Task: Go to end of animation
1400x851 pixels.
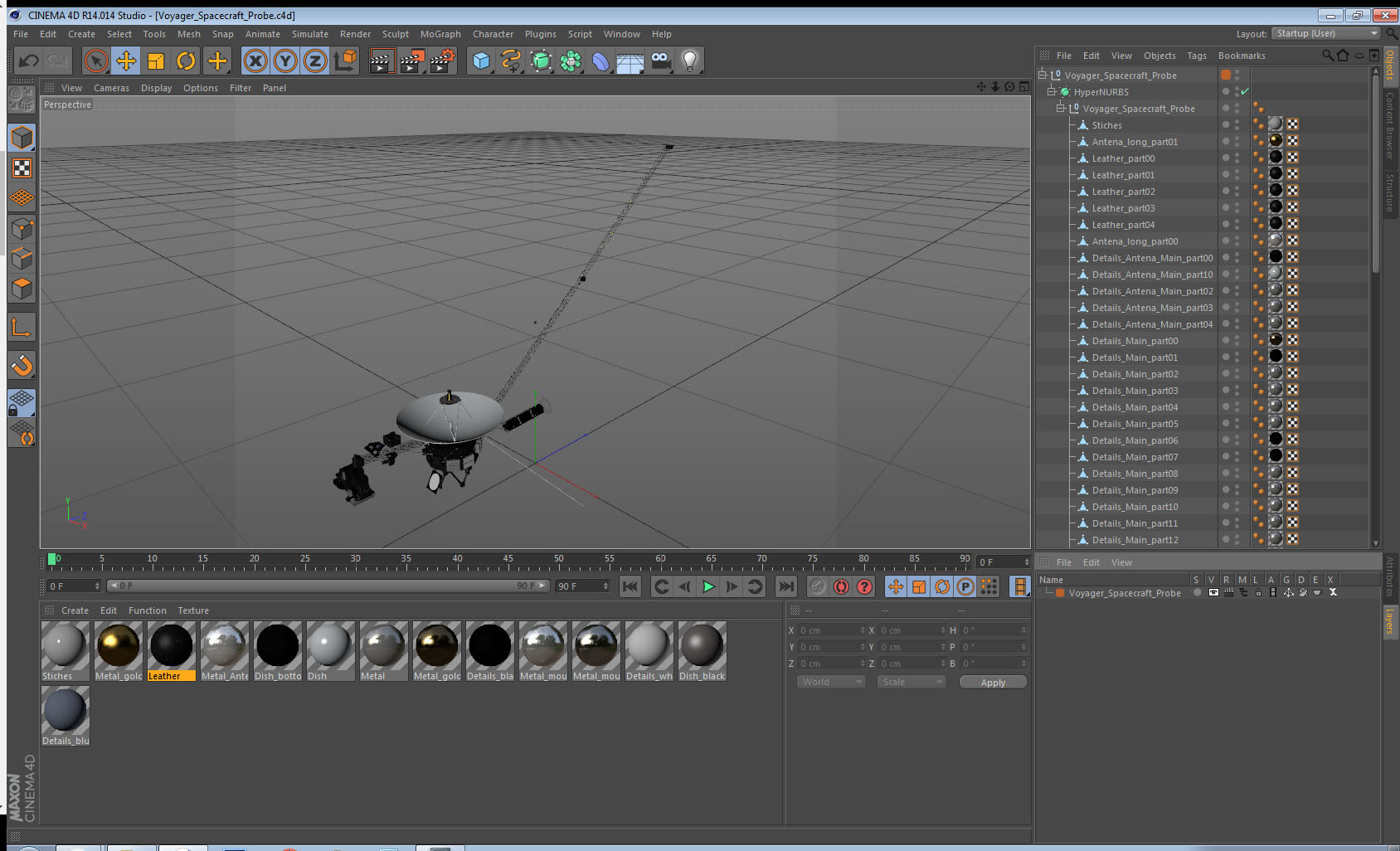Action: coord(786,586)
